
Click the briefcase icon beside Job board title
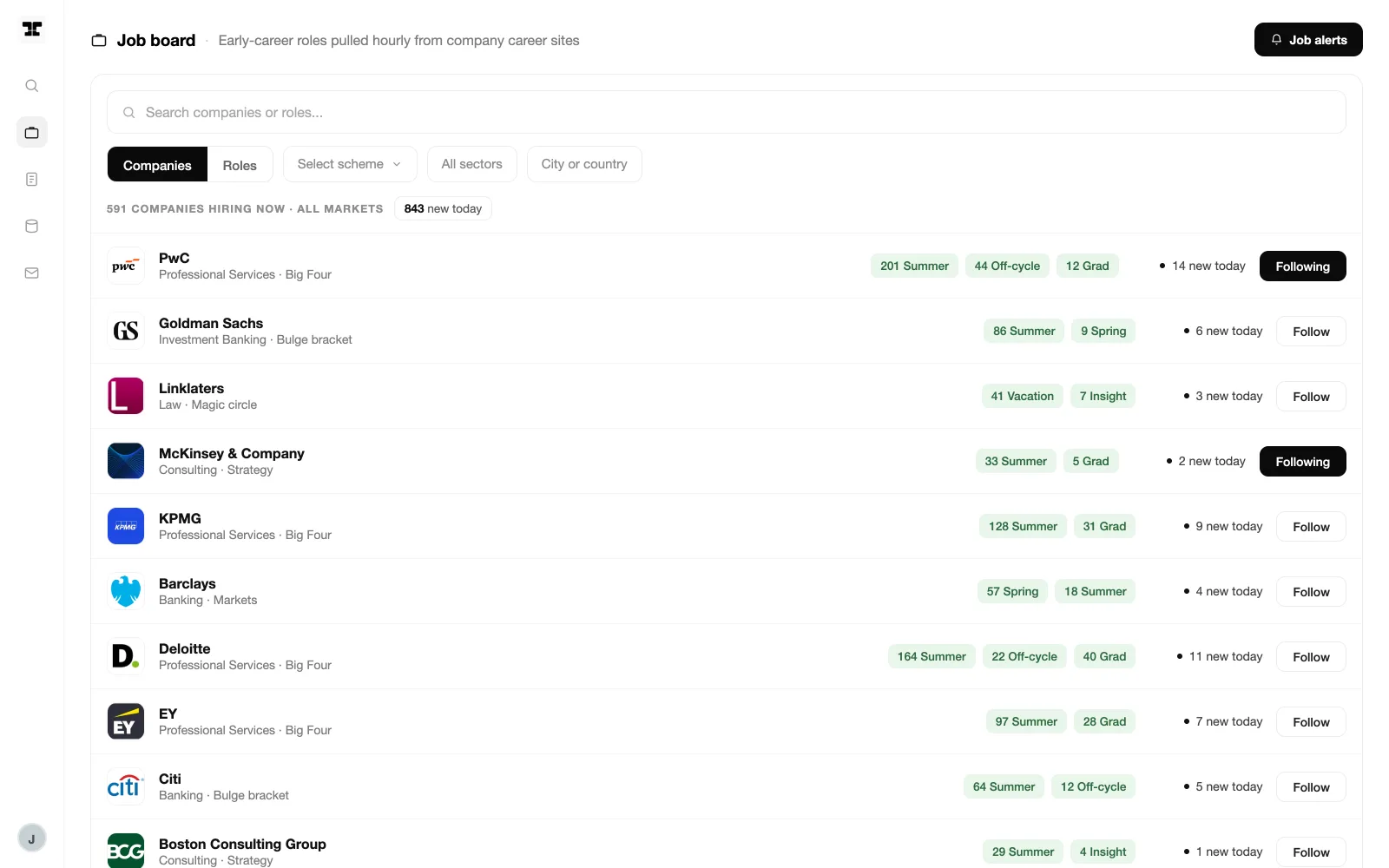click(99, 41)
